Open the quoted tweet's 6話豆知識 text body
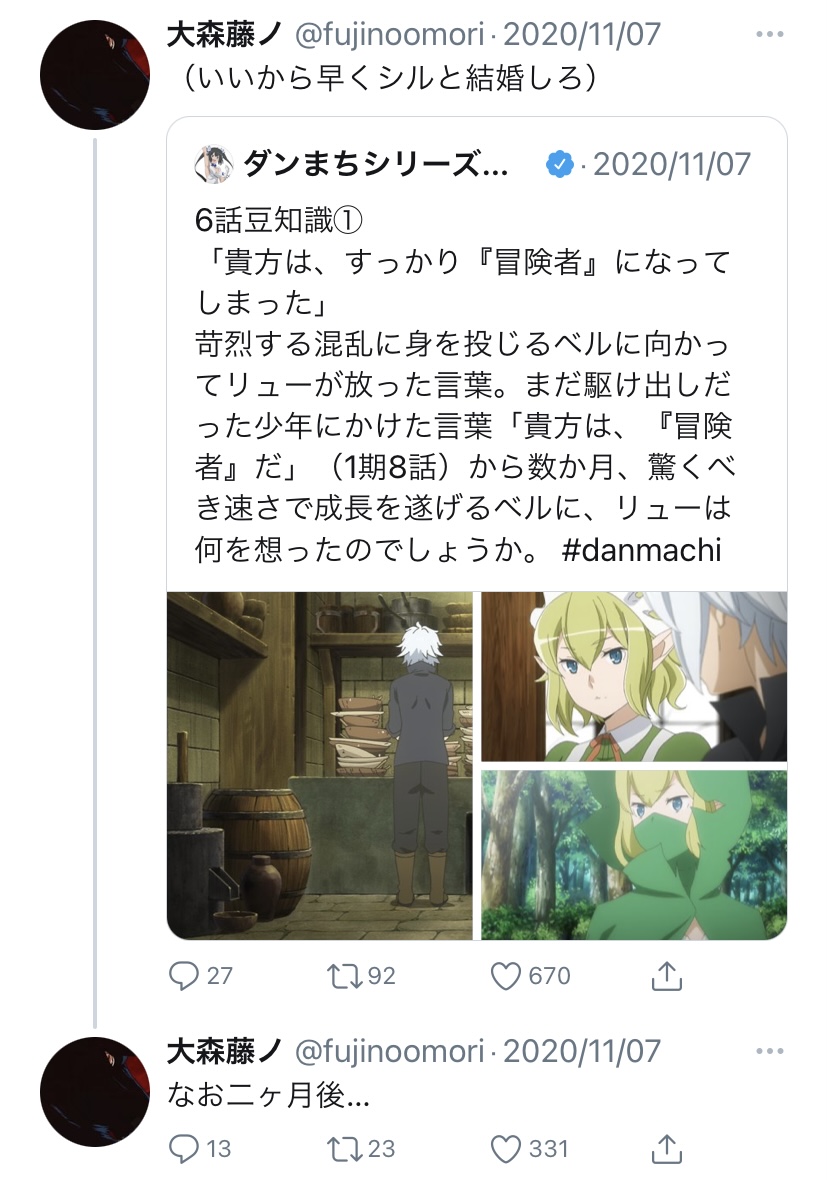827x1180 pixels. tap(463, 385)
